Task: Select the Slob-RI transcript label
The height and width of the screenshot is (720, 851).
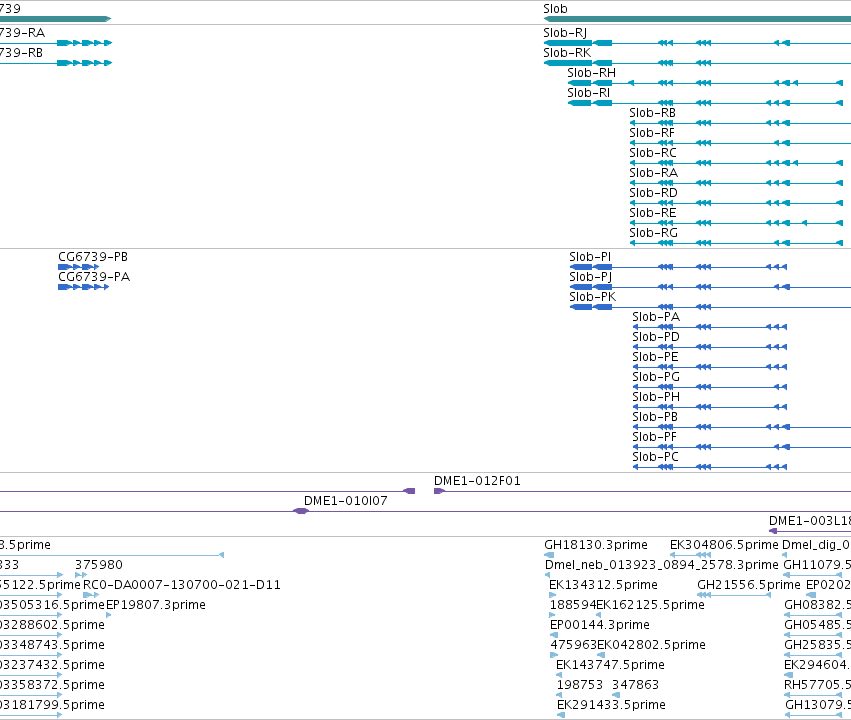Action: pos(589,93)
